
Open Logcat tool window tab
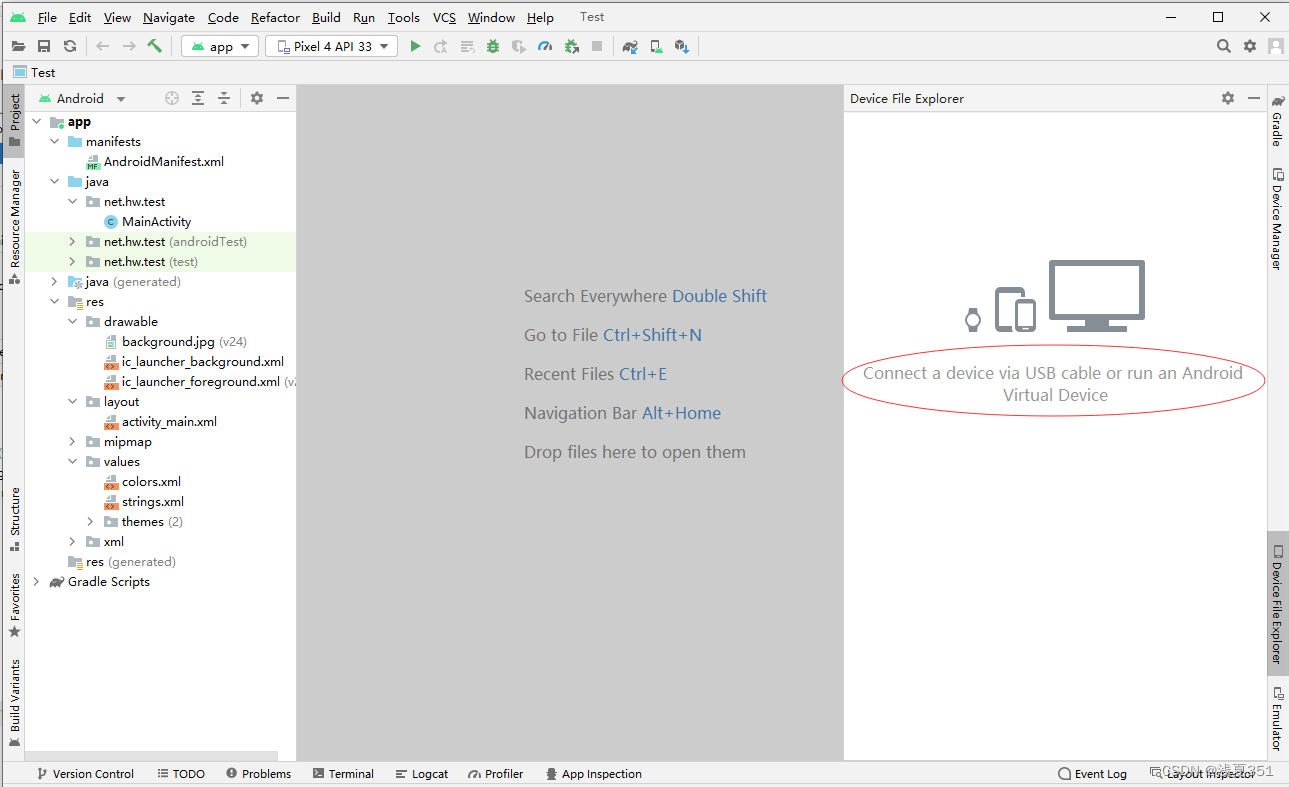click(422, 774)
